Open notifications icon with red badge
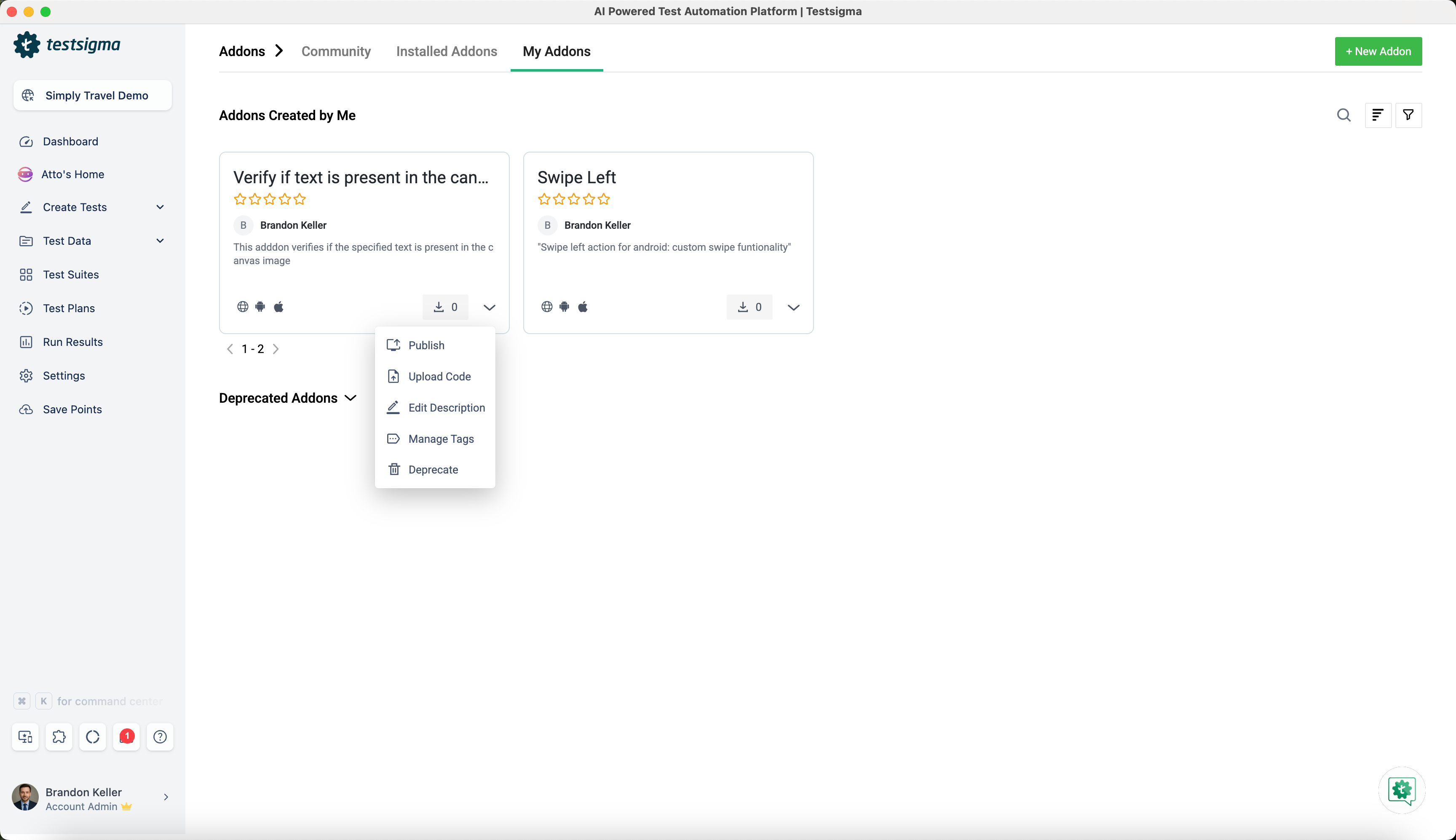1456x840 pixels. click(126, 737)
